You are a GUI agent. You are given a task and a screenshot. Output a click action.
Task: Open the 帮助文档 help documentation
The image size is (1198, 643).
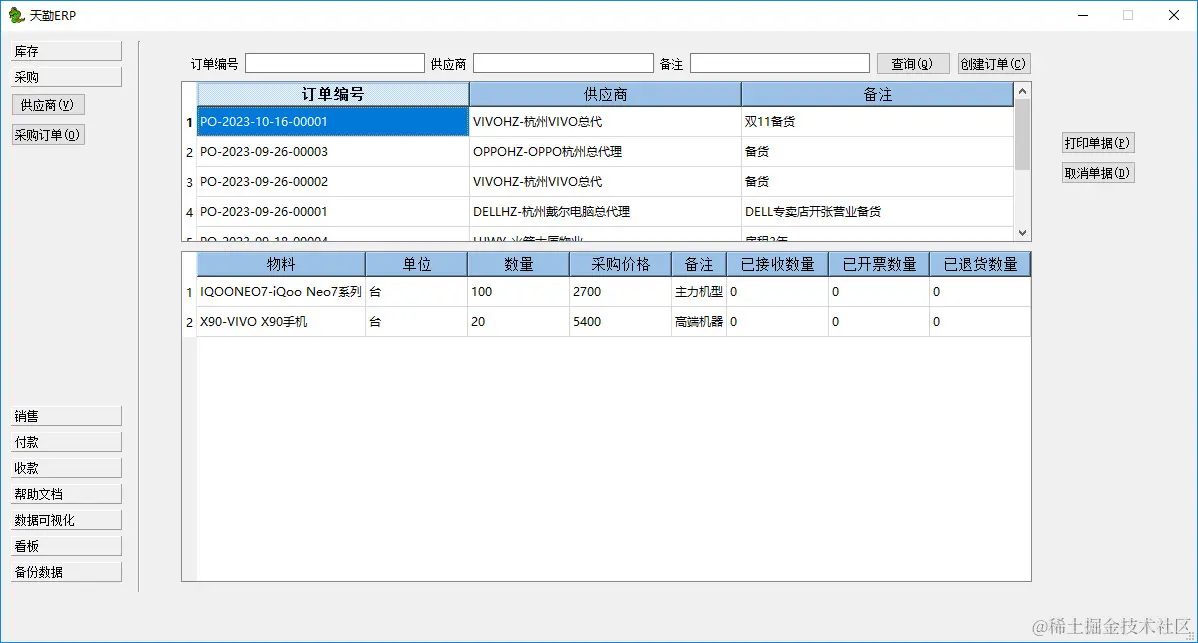(x=65, y=493)
